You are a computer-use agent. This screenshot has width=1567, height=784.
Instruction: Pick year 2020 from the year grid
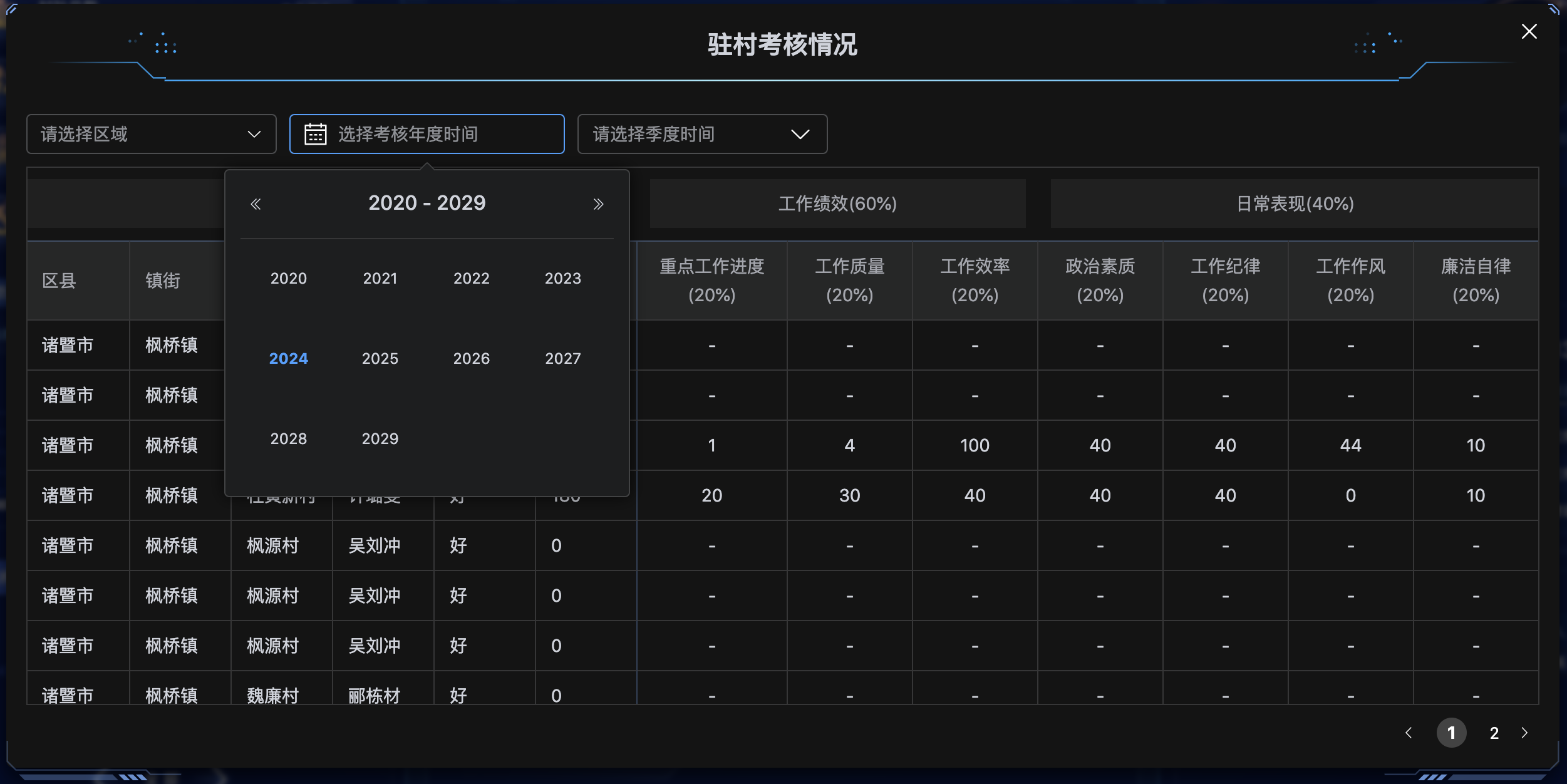click(288, 278)
